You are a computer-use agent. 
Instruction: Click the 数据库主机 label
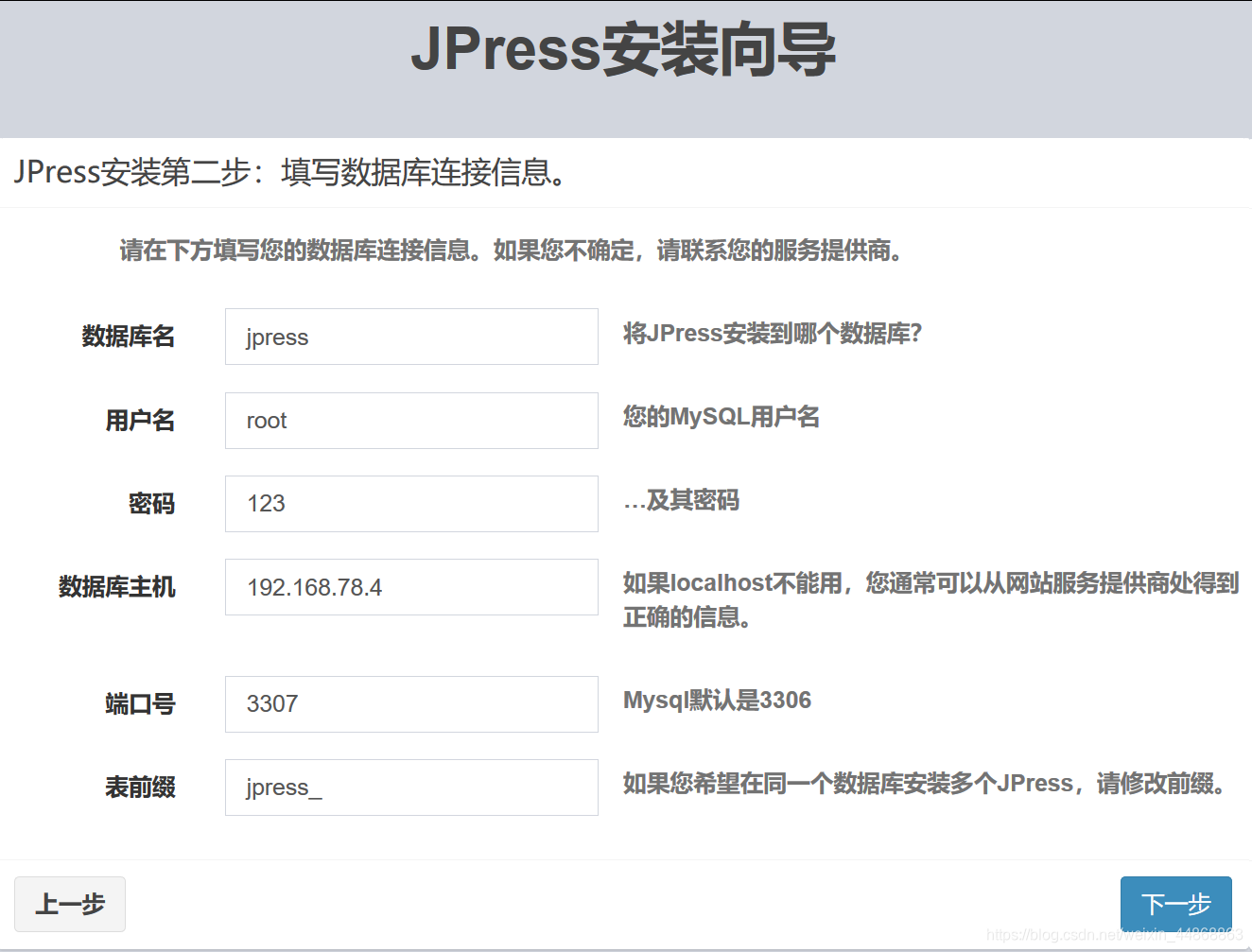pyautogui.click(x=117, y=587)
